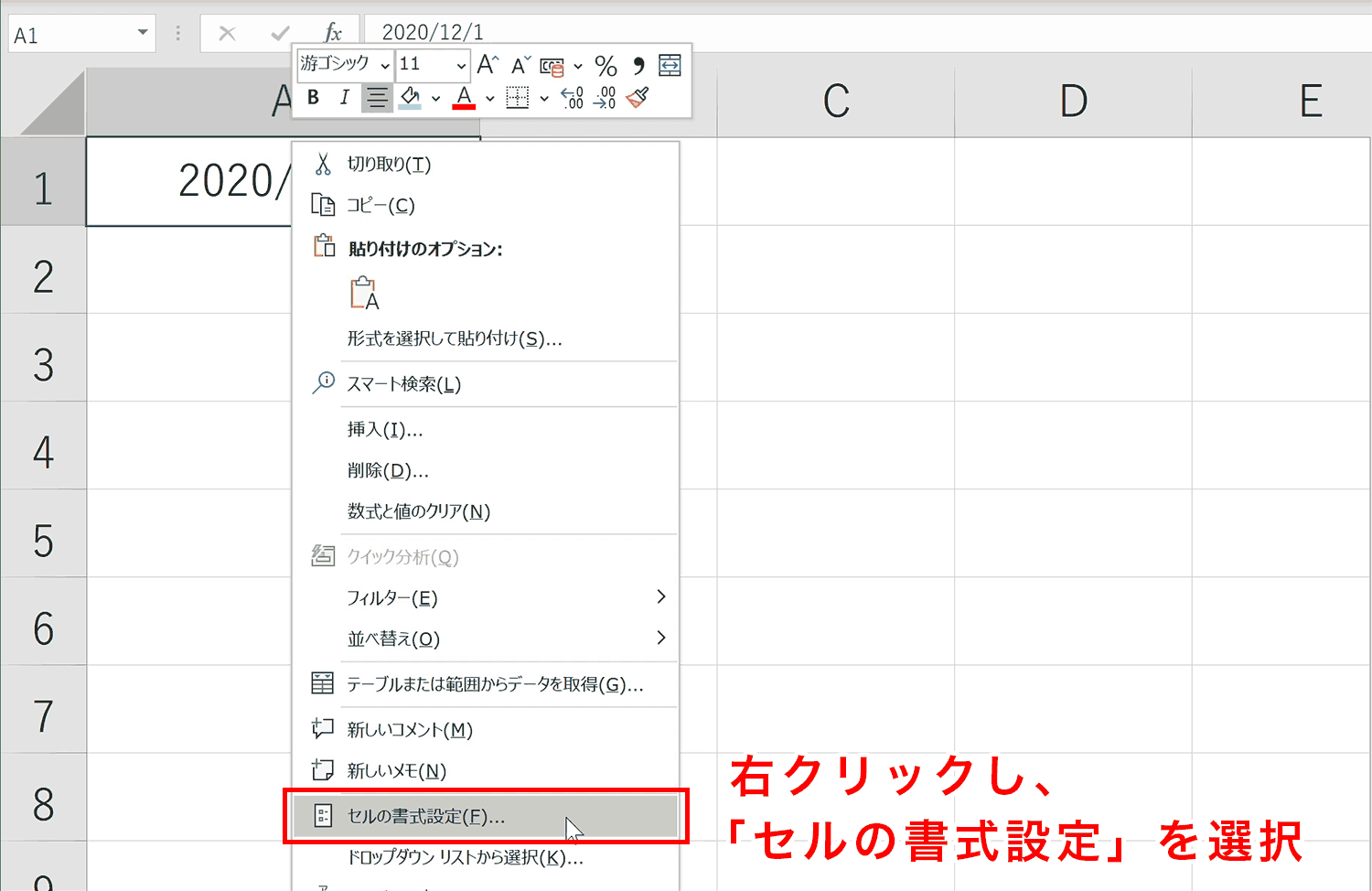Confirm the formula bar entry

280,34
